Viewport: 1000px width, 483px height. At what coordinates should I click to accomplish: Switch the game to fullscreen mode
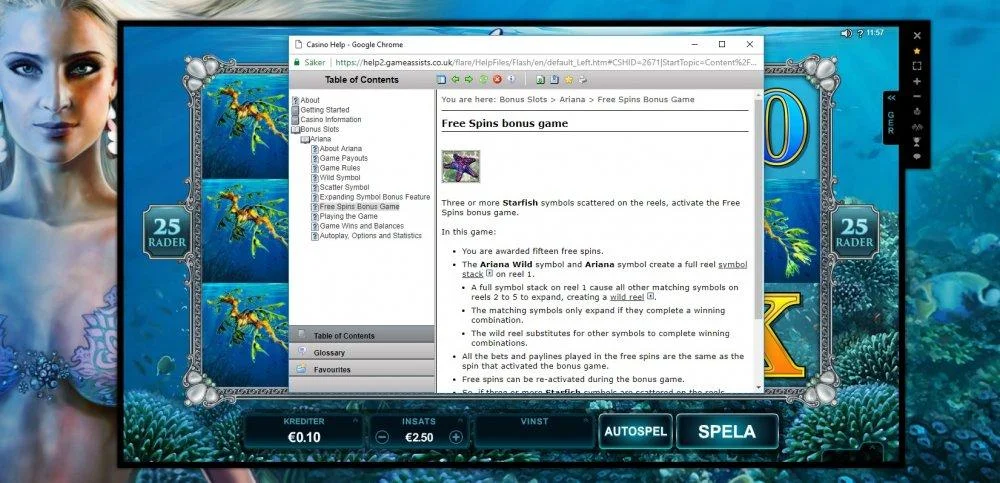(917, 66)
